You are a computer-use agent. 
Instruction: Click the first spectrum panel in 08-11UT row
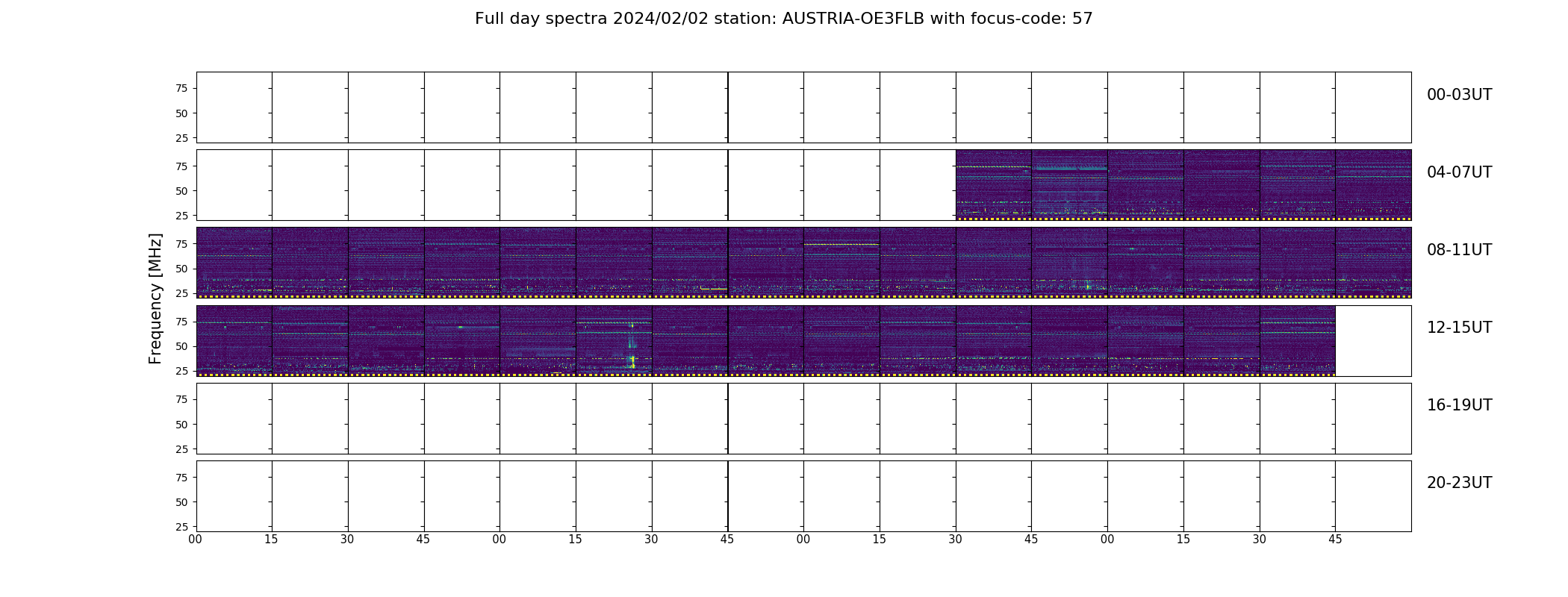(x=234, y=263)
